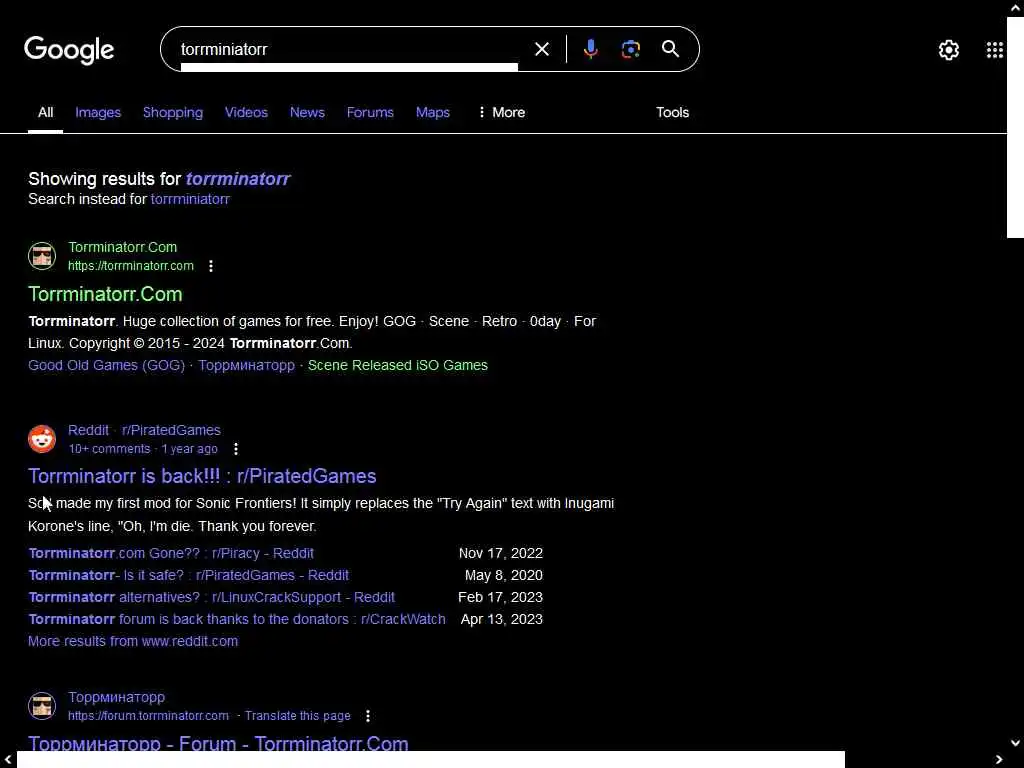Expand the More search filters menu
This screenshot has height=768, width=1024.
point(502,112)
